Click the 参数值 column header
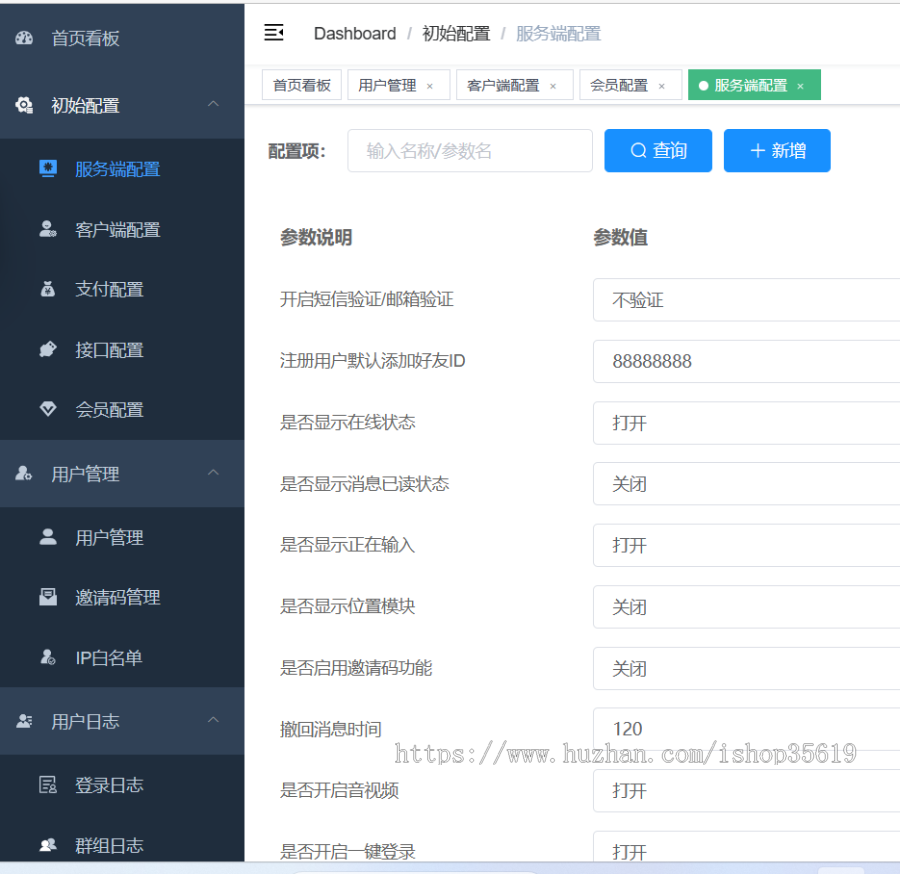This screenshot has height=874, width=900. (620, 237)
